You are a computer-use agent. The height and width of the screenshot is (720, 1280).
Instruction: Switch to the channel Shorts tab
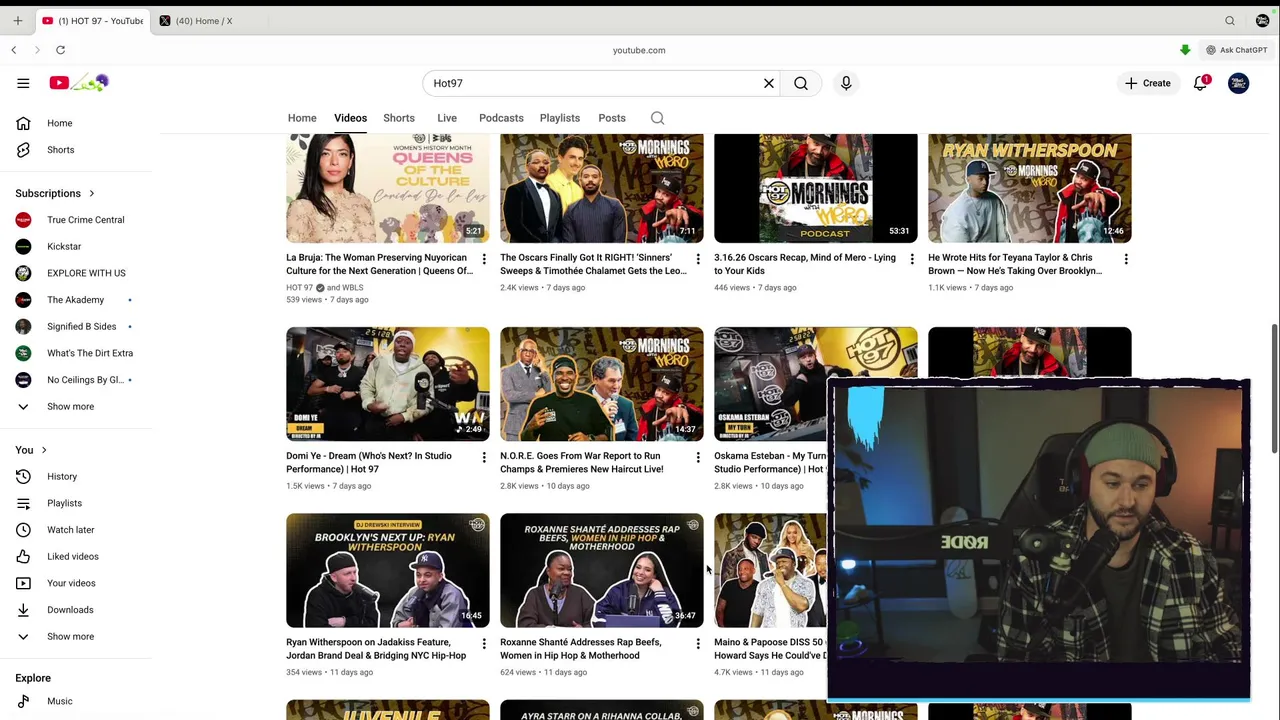[399, 118]
